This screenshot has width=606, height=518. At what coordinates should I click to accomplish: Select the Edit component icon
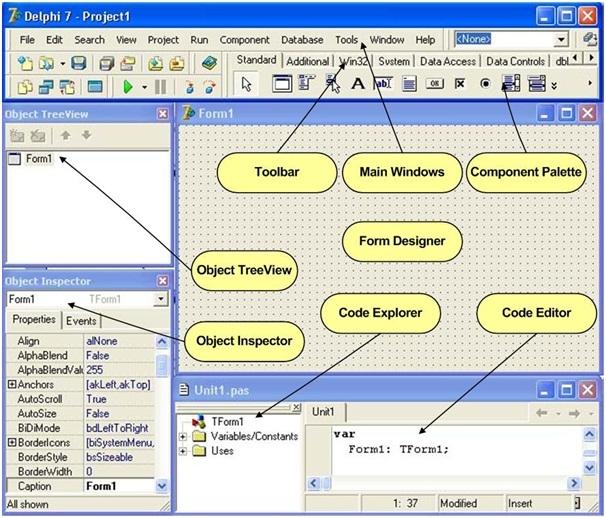(383, 84)
